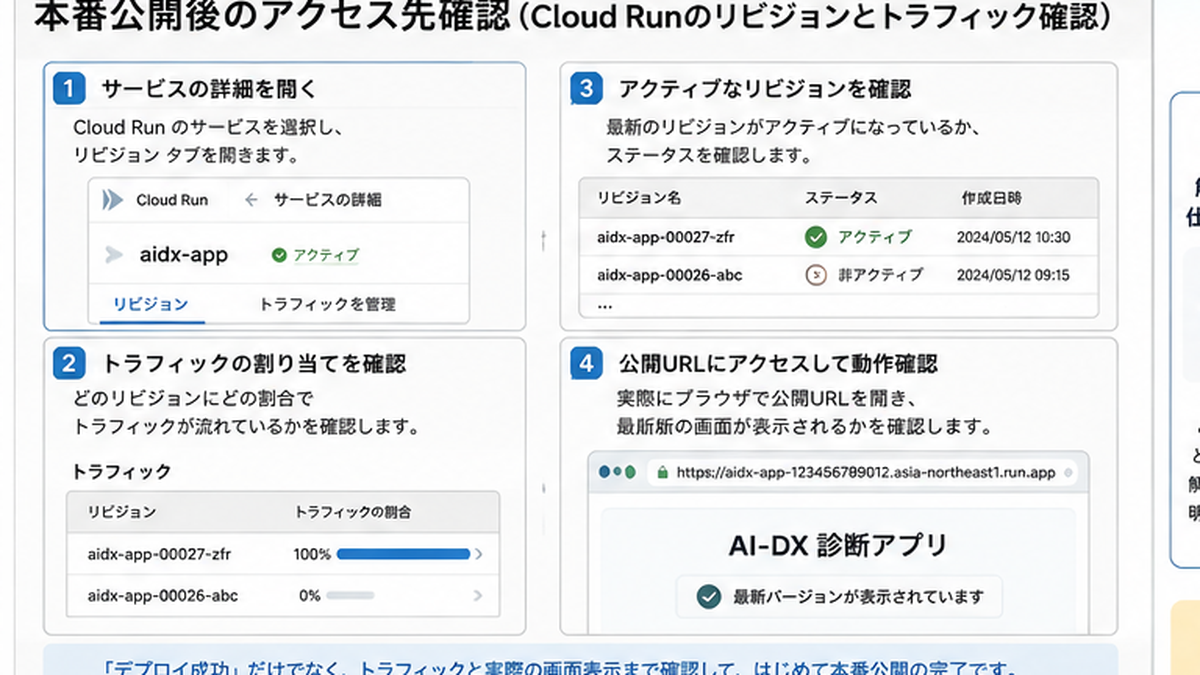Click the arrow icon left of aidx-app service name
1200x675 pixels.
114,255
